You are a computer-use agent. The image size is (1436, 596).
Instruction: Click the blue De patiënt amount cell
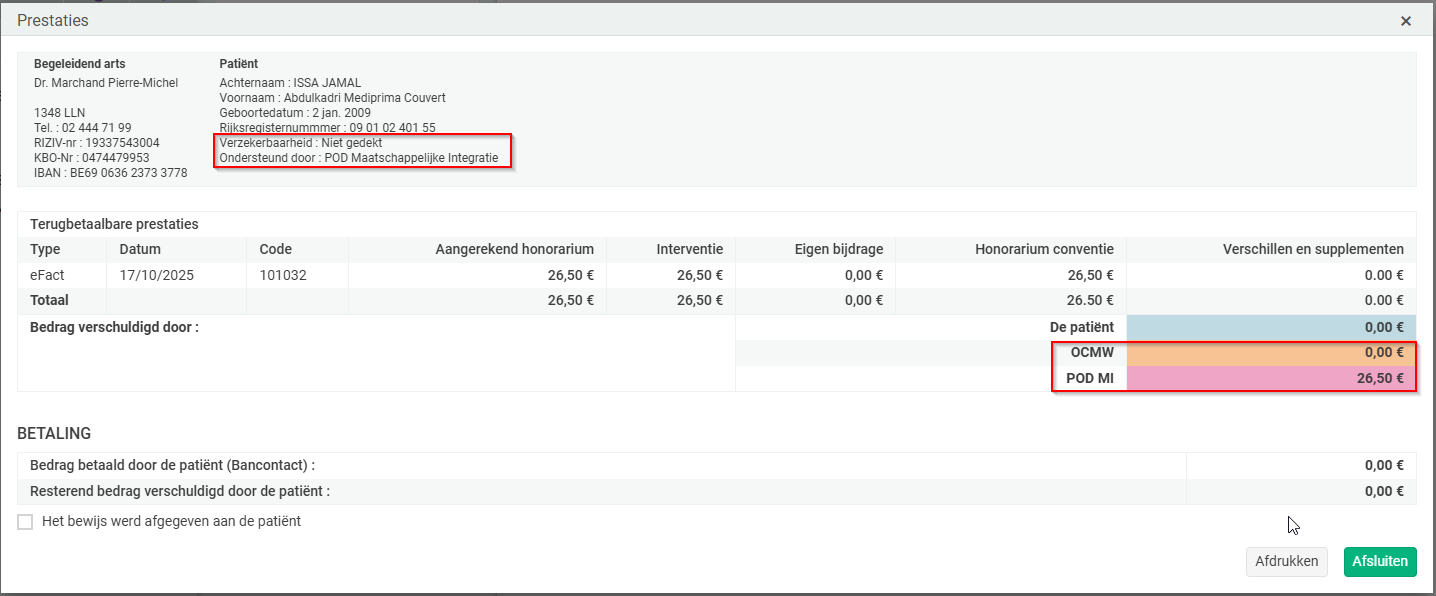(1270, 327)
